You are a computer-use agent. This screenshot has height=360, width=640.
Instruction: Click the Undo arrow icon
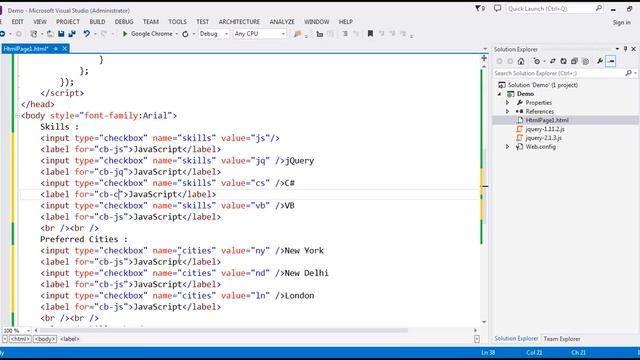87,34
